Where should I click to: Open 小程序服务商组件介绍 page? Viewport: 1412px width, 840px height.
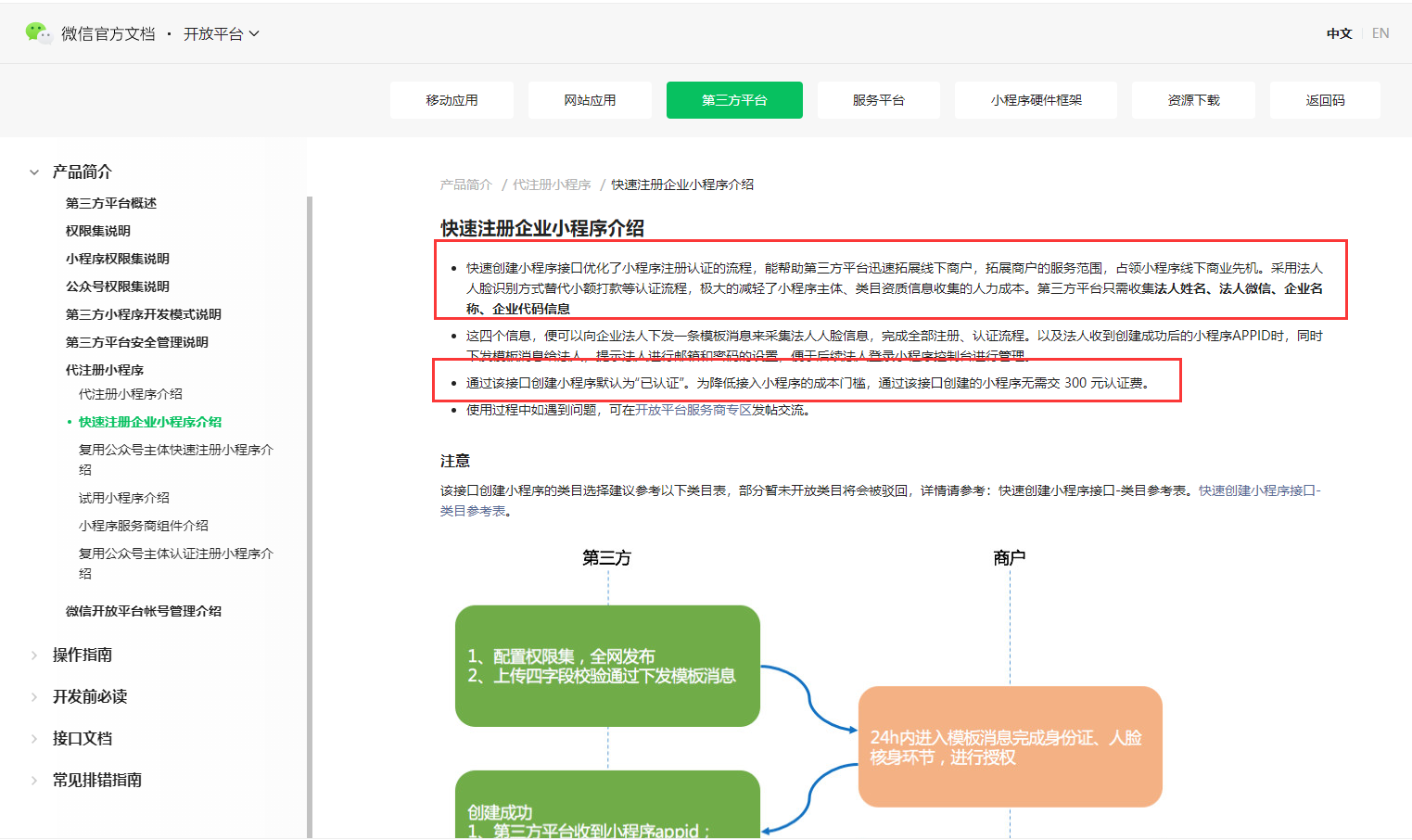(144, 526)
